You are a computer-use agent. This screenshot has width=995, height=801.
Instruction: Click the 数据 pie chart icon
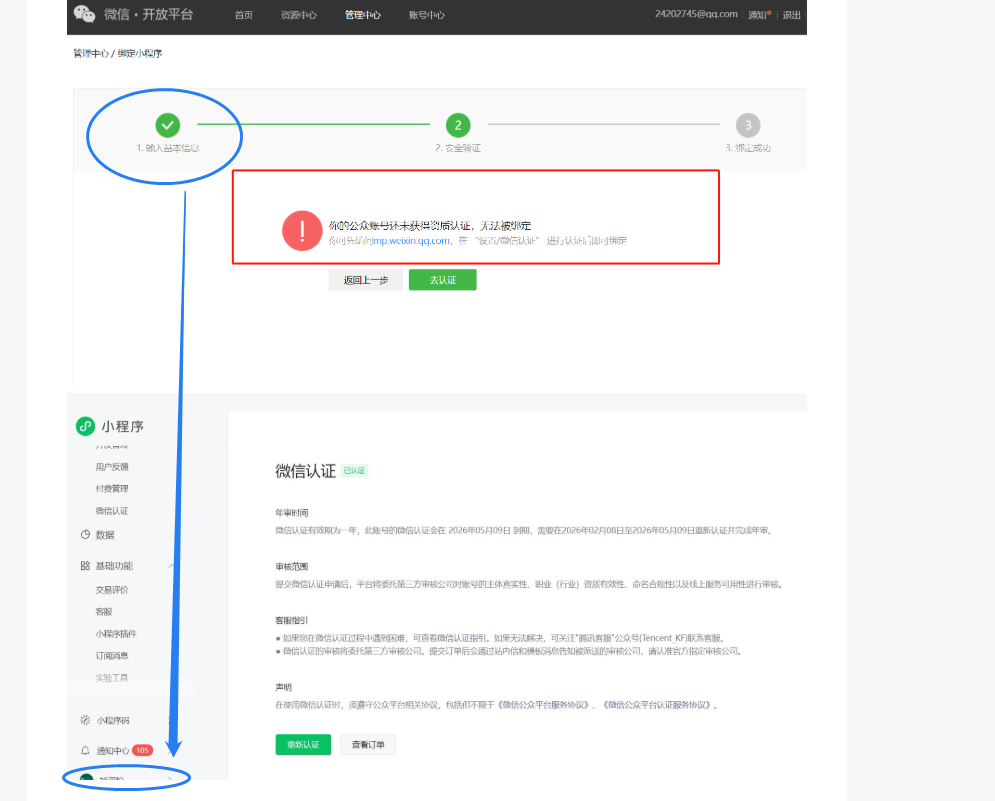click(x=85, y=534)
